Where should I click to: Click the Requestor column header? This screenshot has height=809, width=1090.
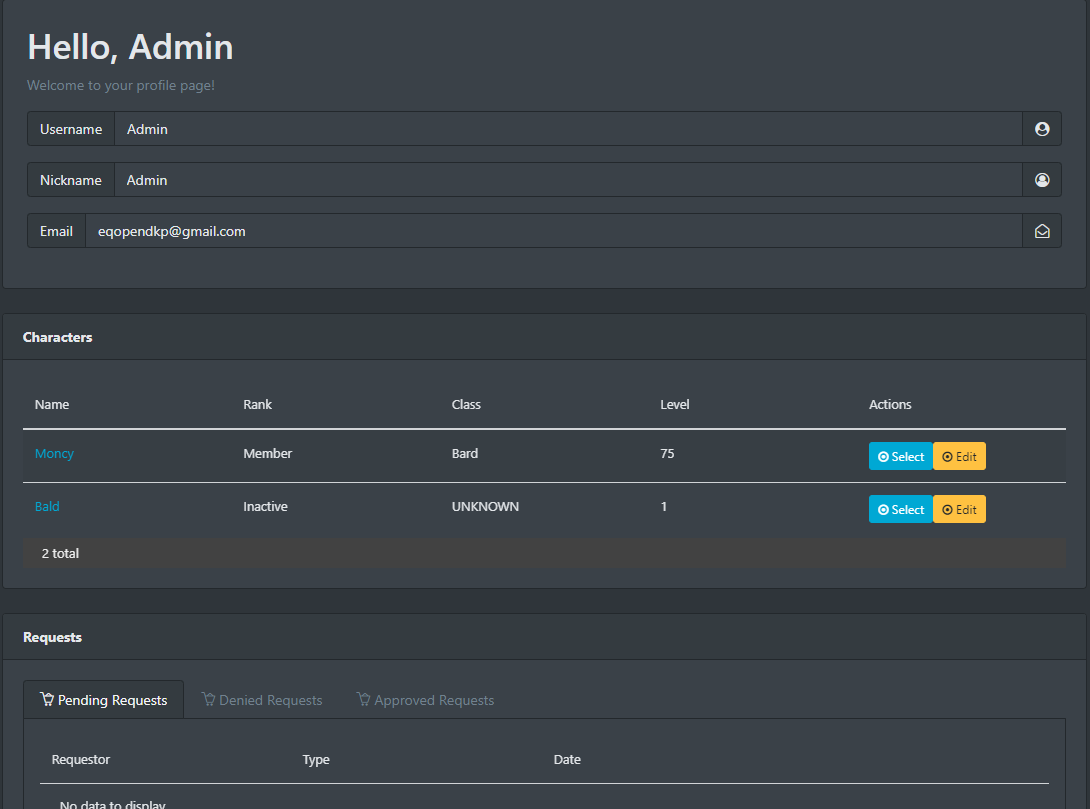pos(81,760)
